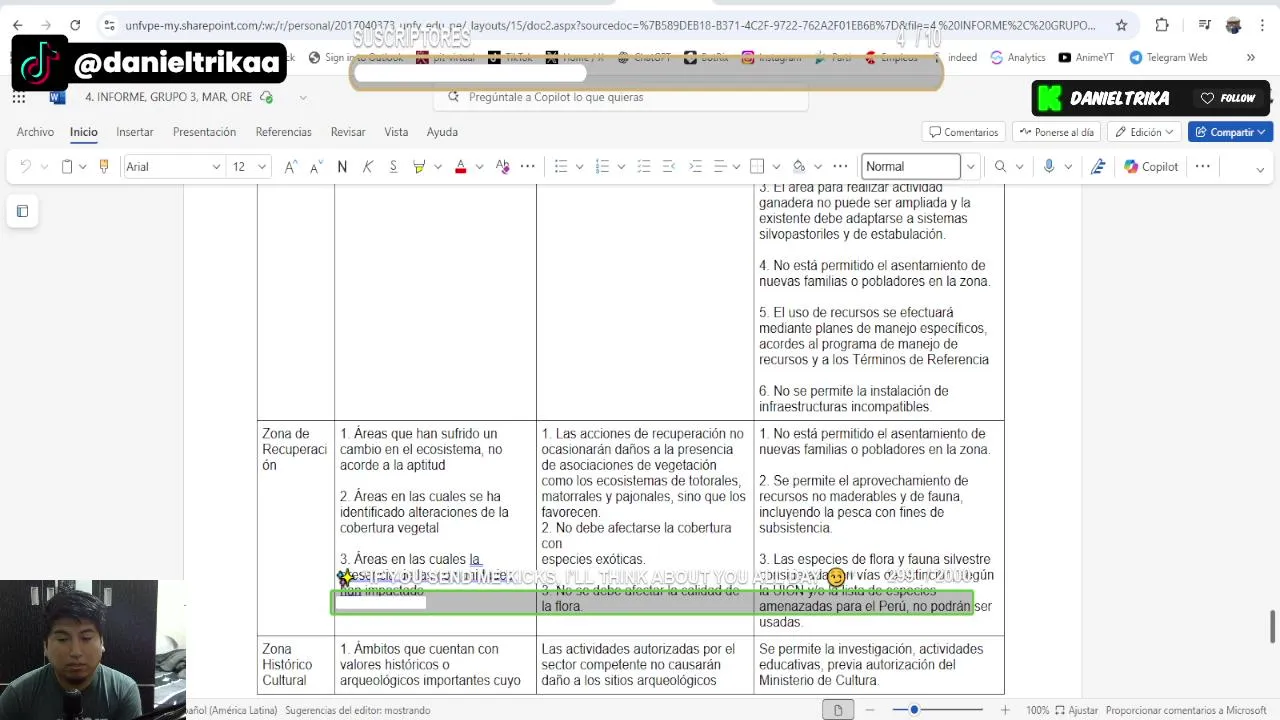This screenshot has width=1280, height=720.
Task: Switch to the Presentación tab
Action: tap(204, 132)
